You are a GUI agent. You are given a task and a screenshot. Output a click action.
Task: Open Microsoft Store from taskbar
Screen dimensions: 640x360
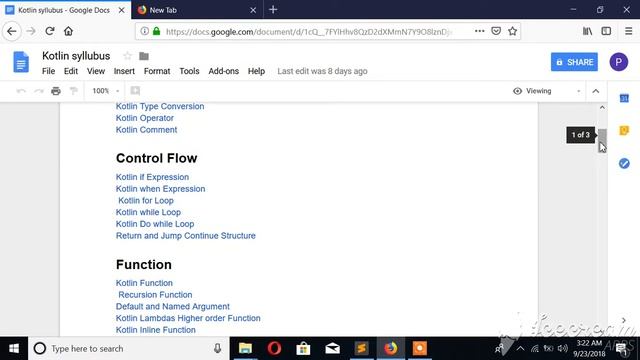click(303, 349)
